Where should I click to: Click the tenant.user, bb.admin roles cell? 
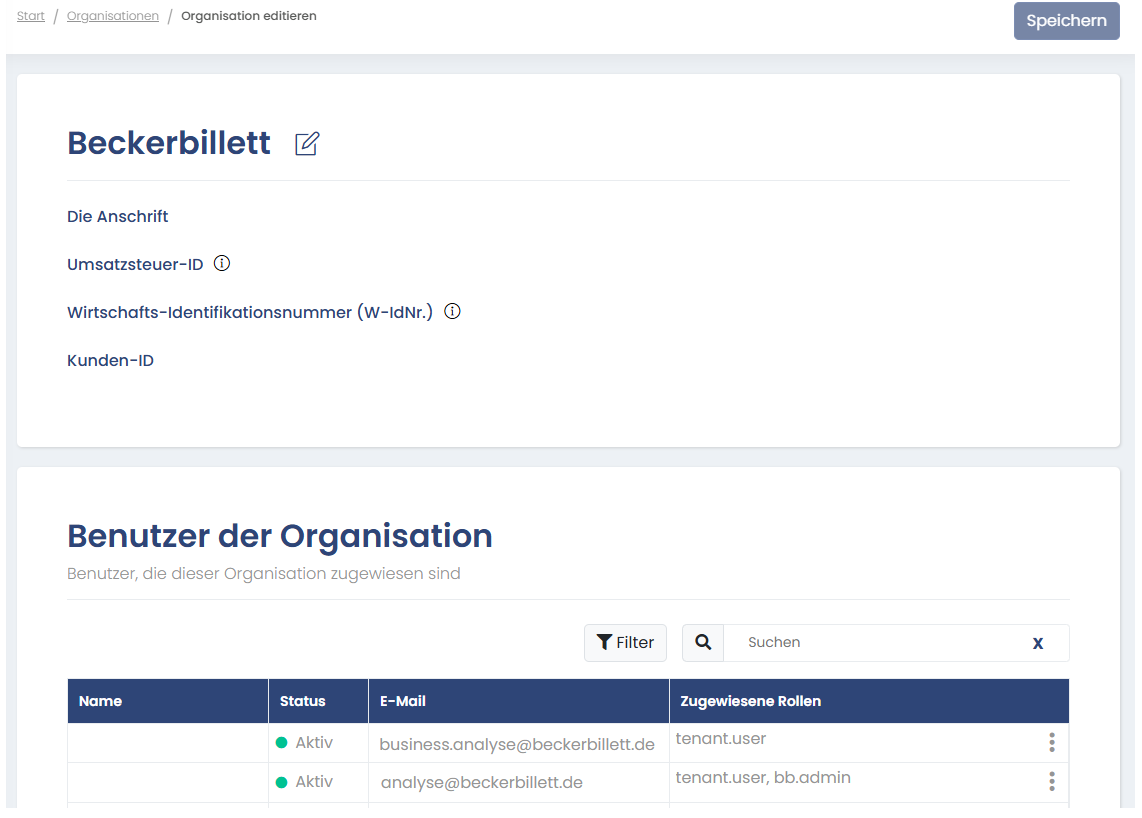[x=763, y=778]
